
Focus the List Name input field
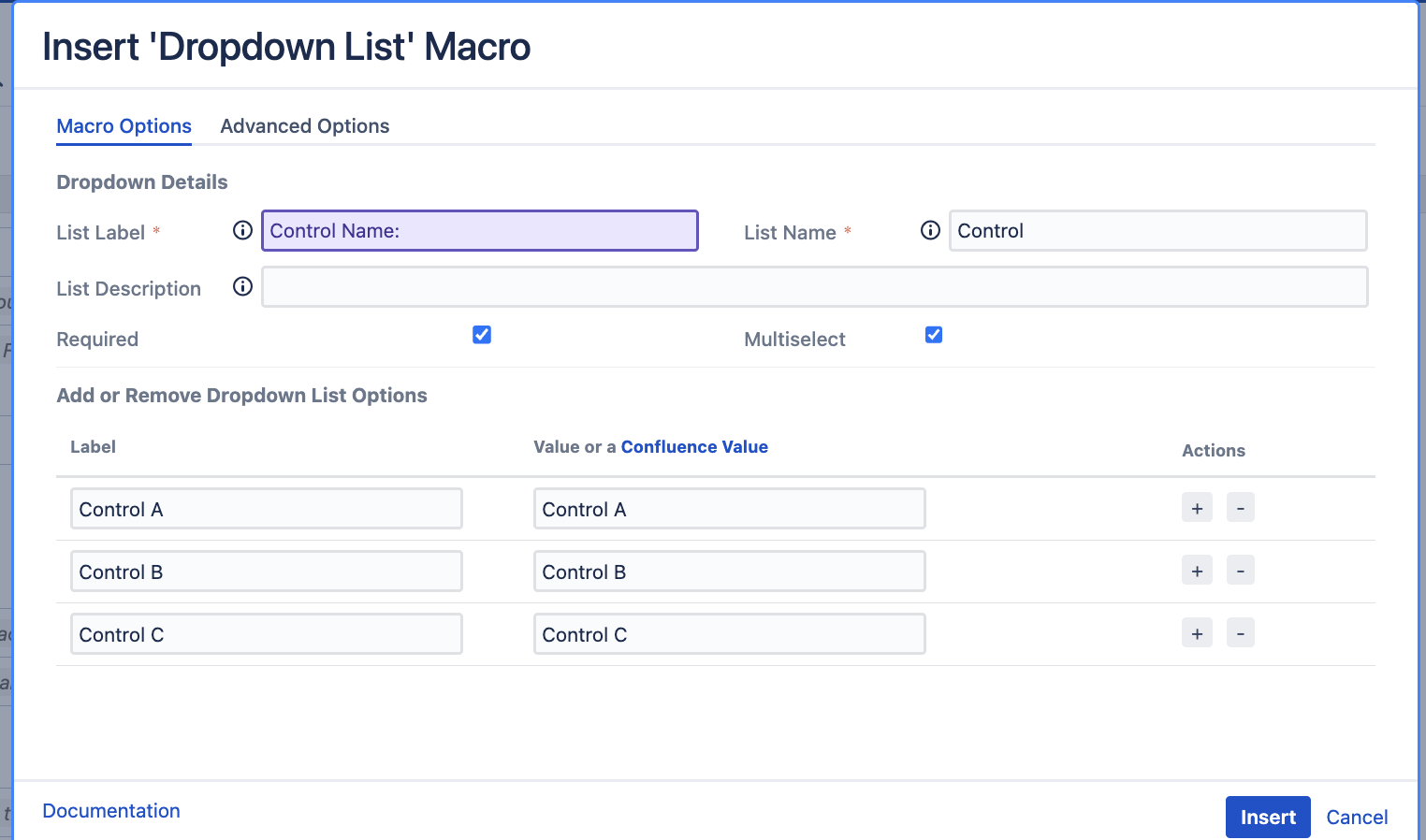[x=1158, y=231]
